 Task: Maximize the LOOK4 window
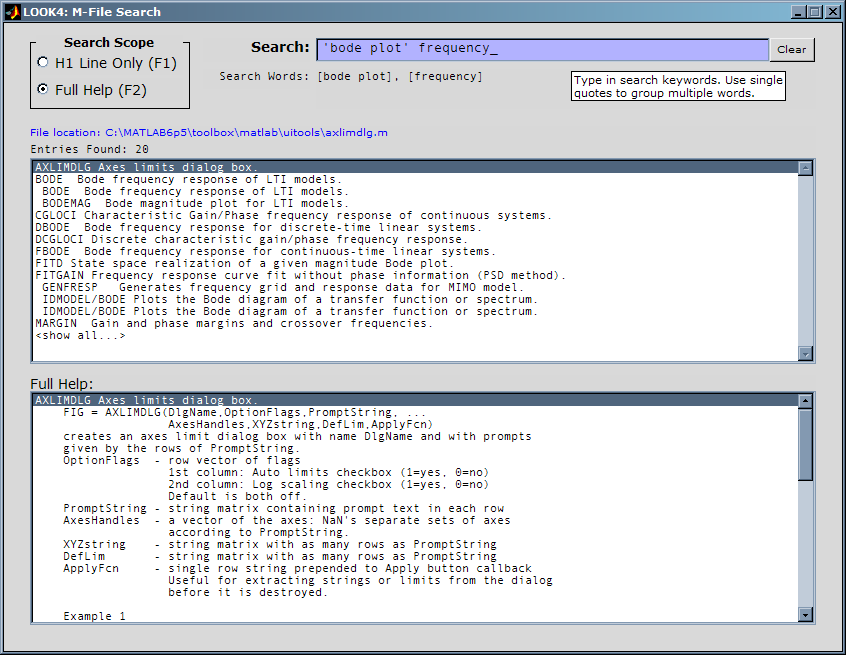[815, 12]
